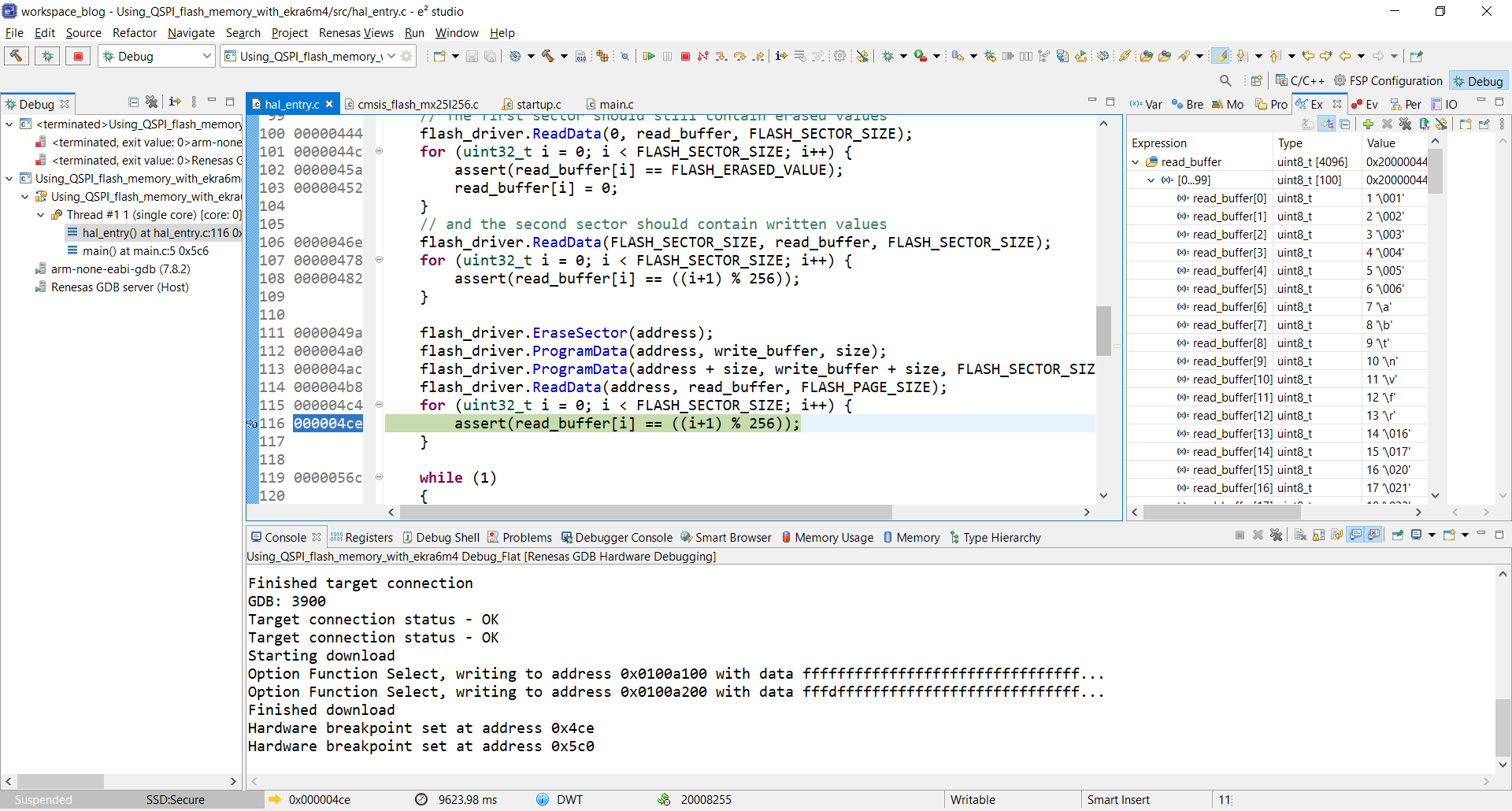Remove all terminated launches in Debug view
The width and height of the screenshot is (1512, 811).
coord(152,102)
